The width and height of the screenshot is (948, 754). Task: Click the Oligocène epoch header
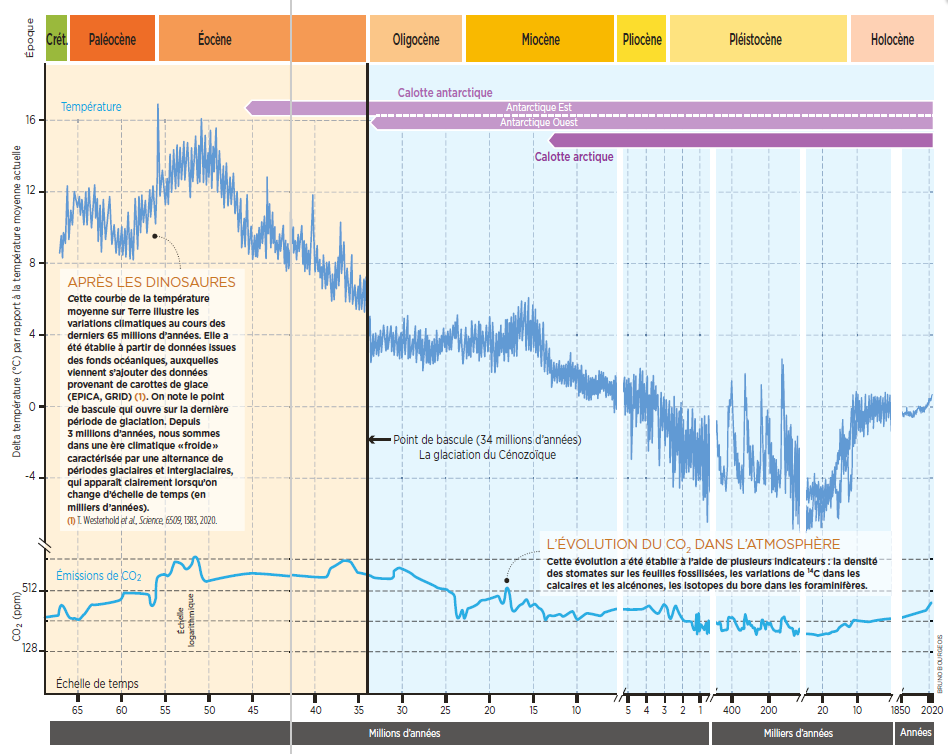click(415, 40)
